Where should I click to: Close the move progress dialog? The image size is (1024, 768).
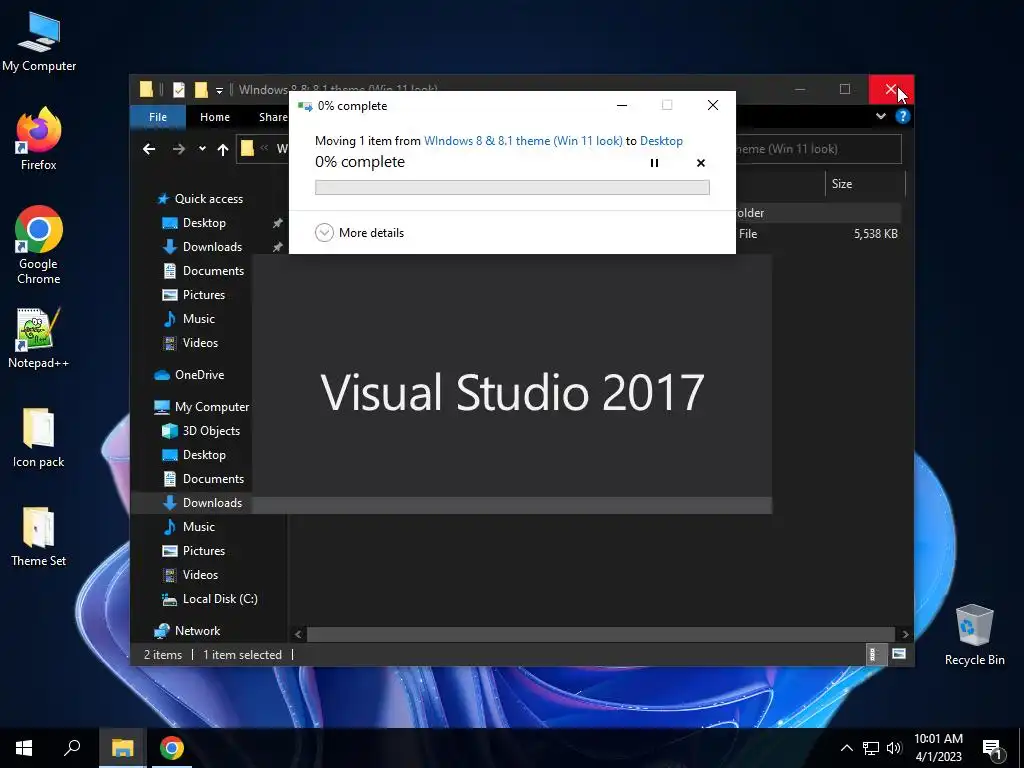point(713,105)
